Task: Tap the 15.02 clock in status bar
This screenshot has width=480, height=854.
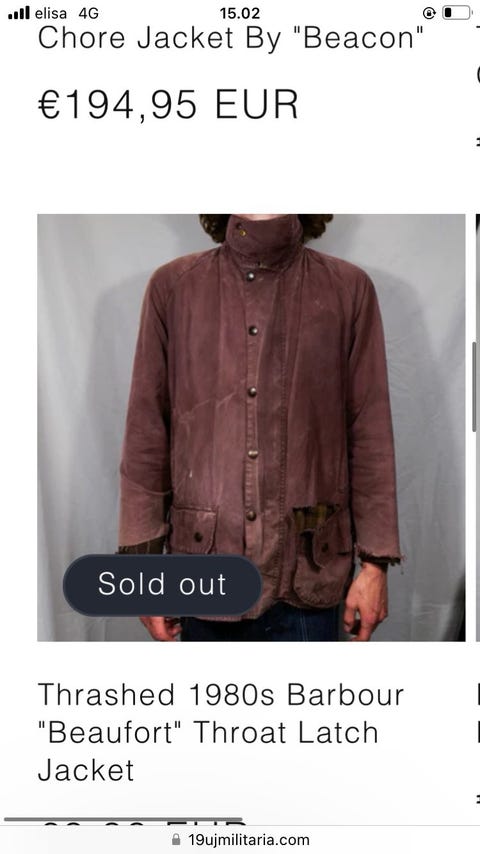Action: 240,13
